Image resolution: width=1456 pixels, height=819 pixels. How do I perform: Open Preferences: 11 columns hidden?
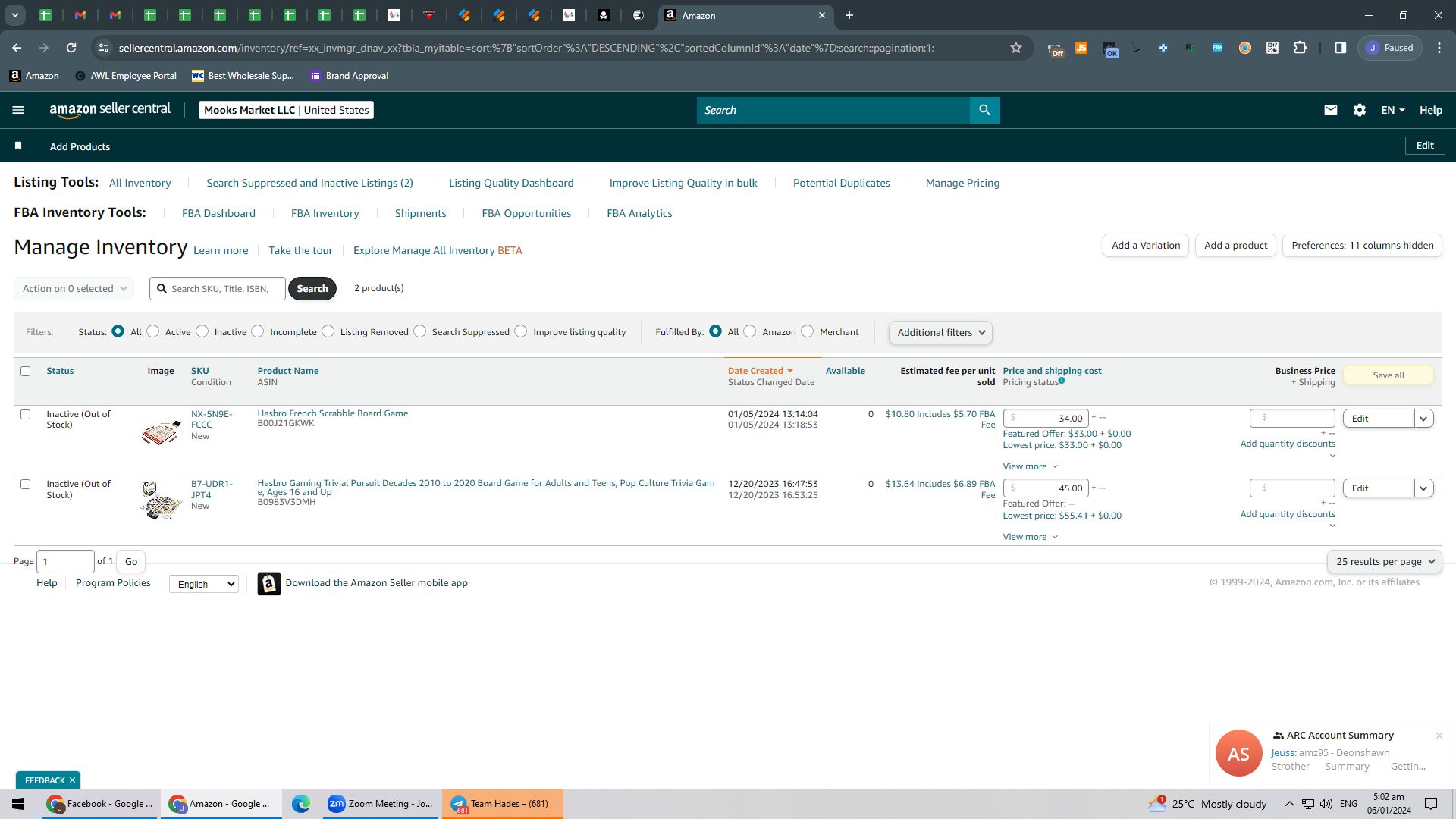pos(1363,245)
